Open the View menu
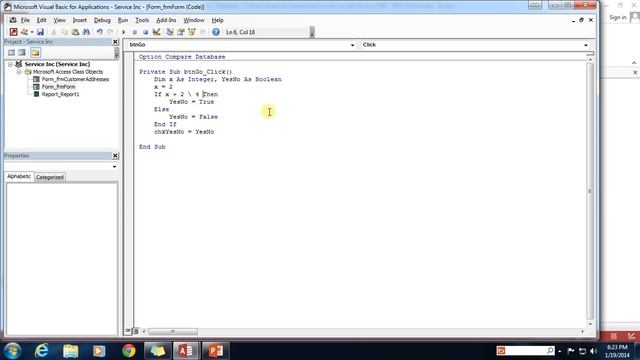640x360 pixels. tap(59, 20)
